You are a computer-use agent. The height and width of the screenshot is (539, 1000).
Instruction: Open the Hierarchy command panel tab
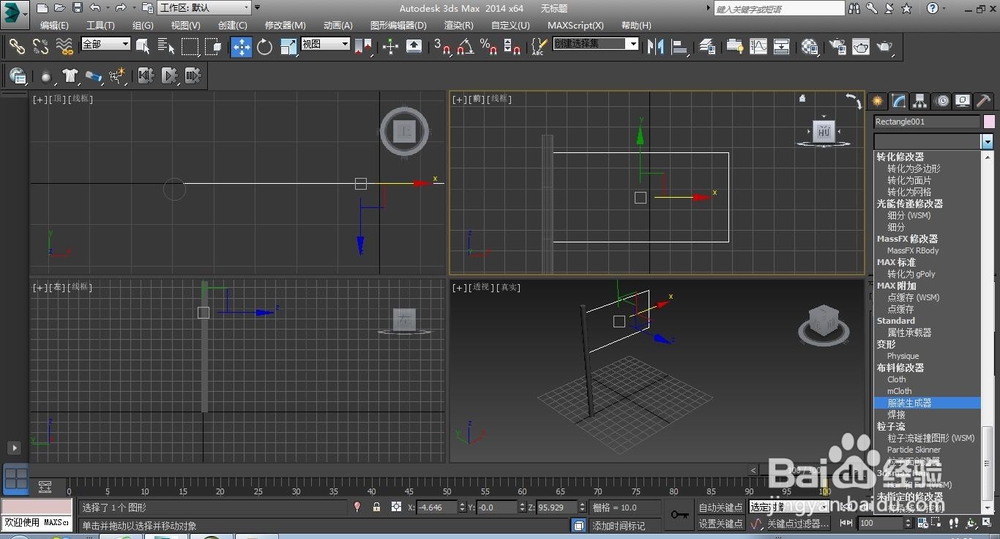point(920,101)
